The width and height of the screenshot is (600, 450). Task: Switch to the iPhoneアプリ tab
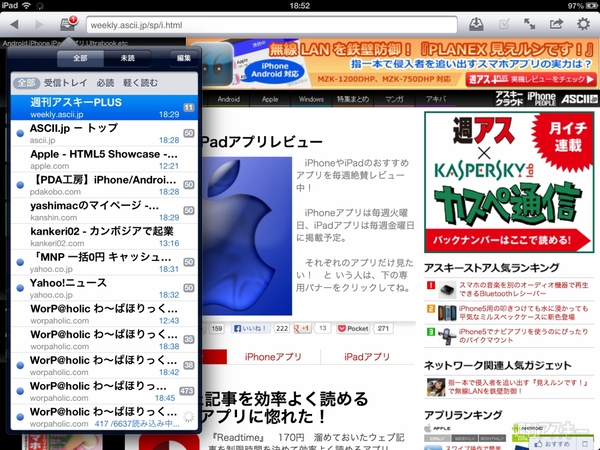(273, 357)
